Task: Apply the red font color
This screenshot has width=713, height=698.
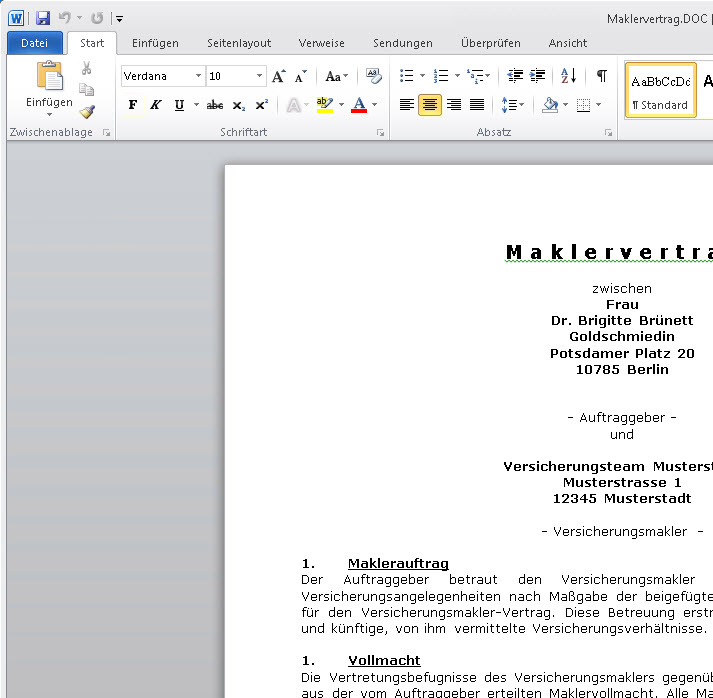Action: tap(359, 105)
